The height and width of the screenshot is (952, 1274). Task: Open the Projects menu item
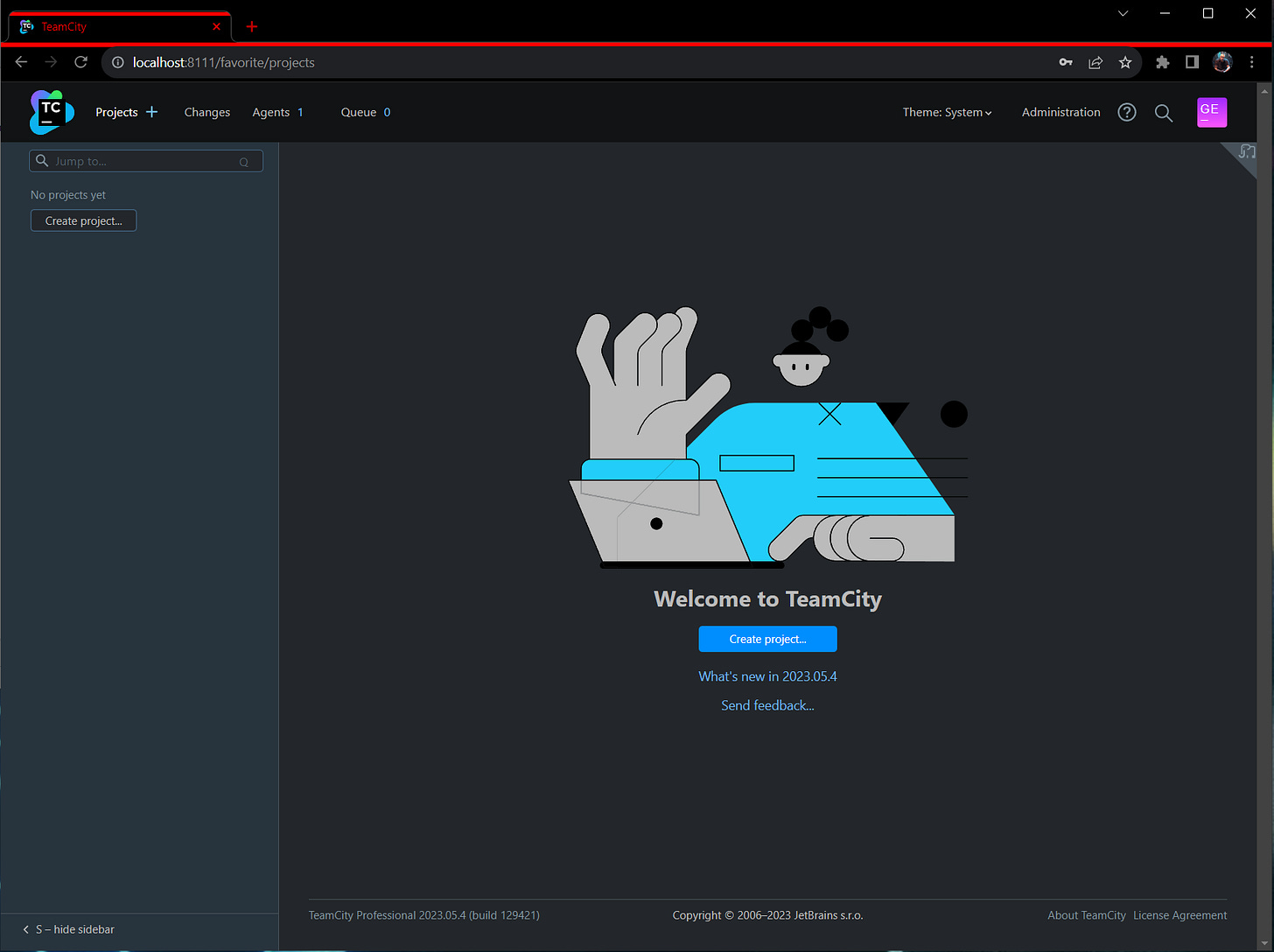pyautogui.click(x=116, y=112)
